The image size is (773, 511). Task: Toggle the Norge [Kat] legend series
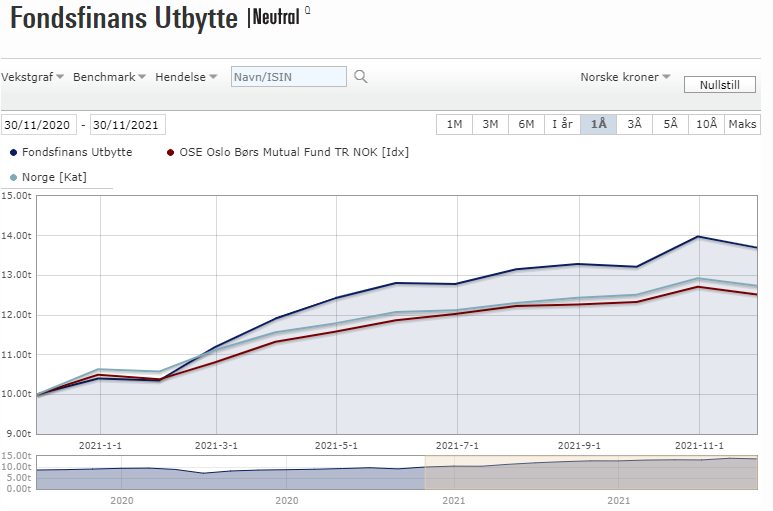point(48,177)
